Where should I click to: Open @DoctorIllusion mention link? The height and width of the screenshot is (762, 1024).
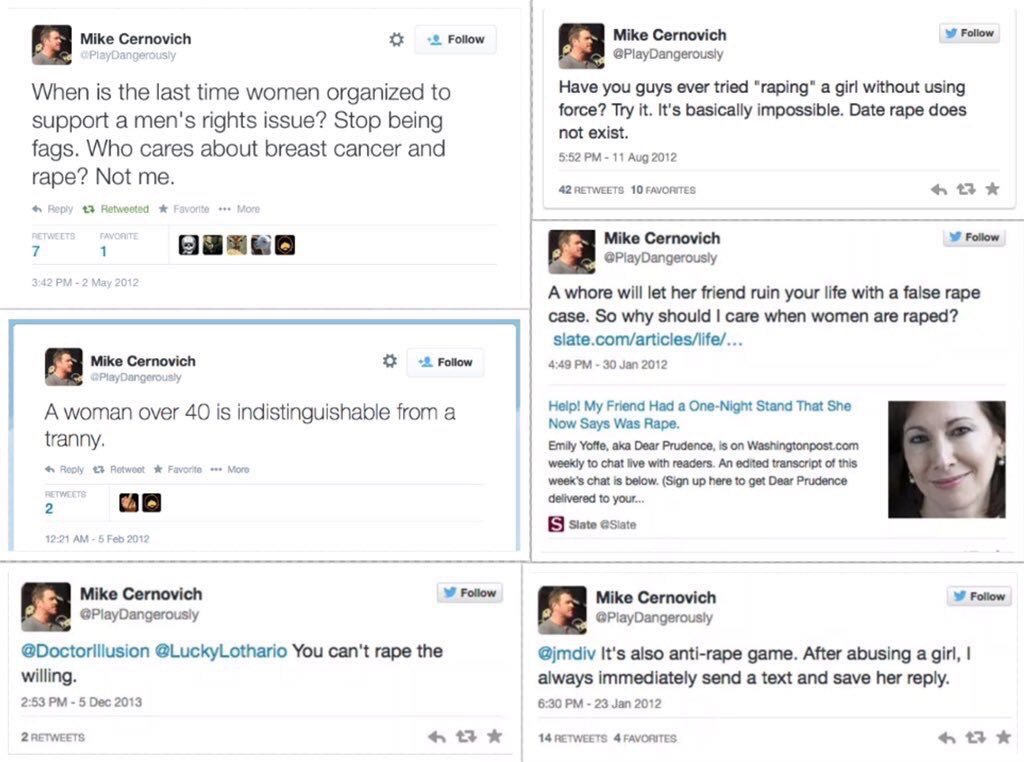(85, 651)
